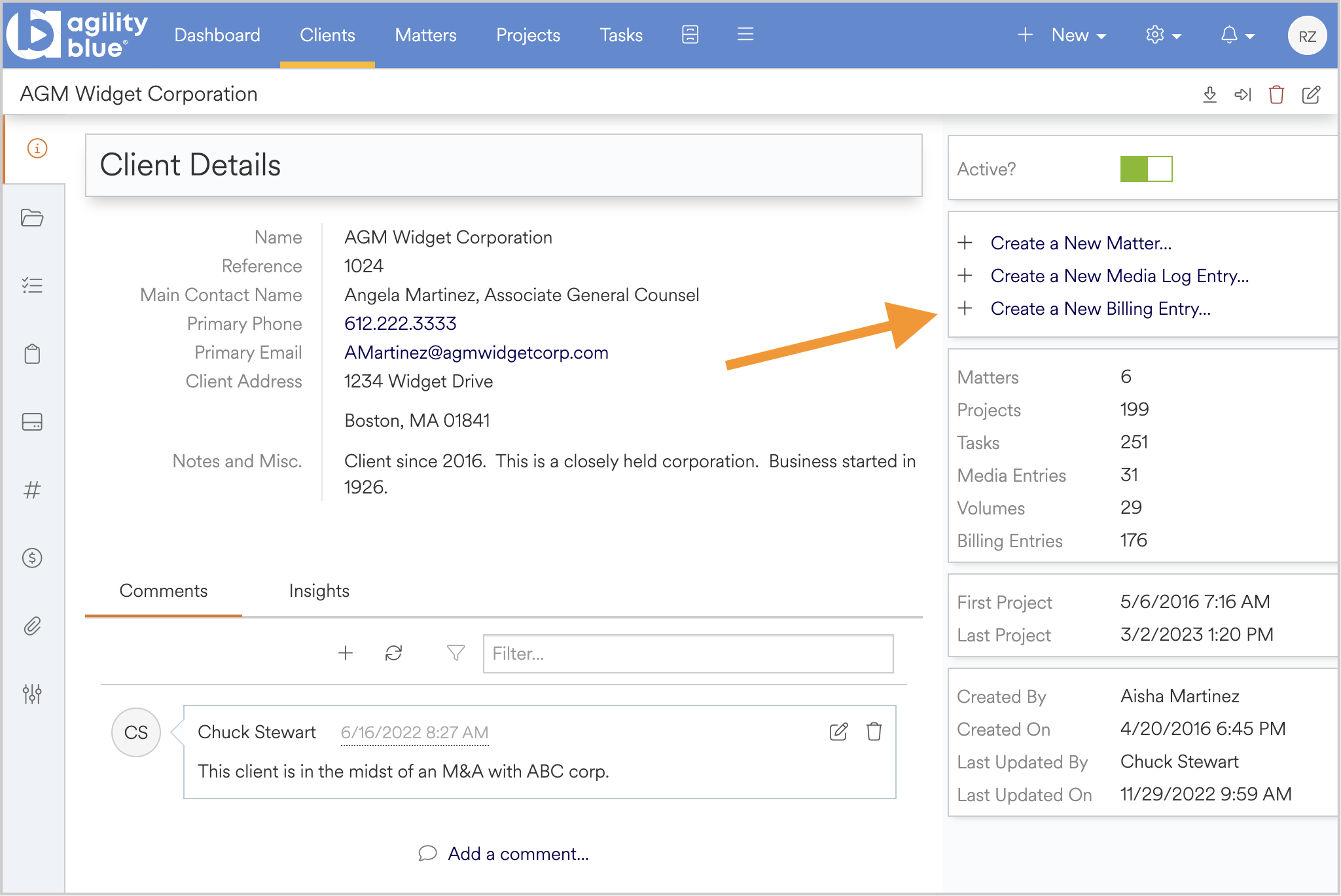The width and height of the screenshot is (1341, 896).
Task: Click the comments Filter input field
Action: (x=688, y=653)
